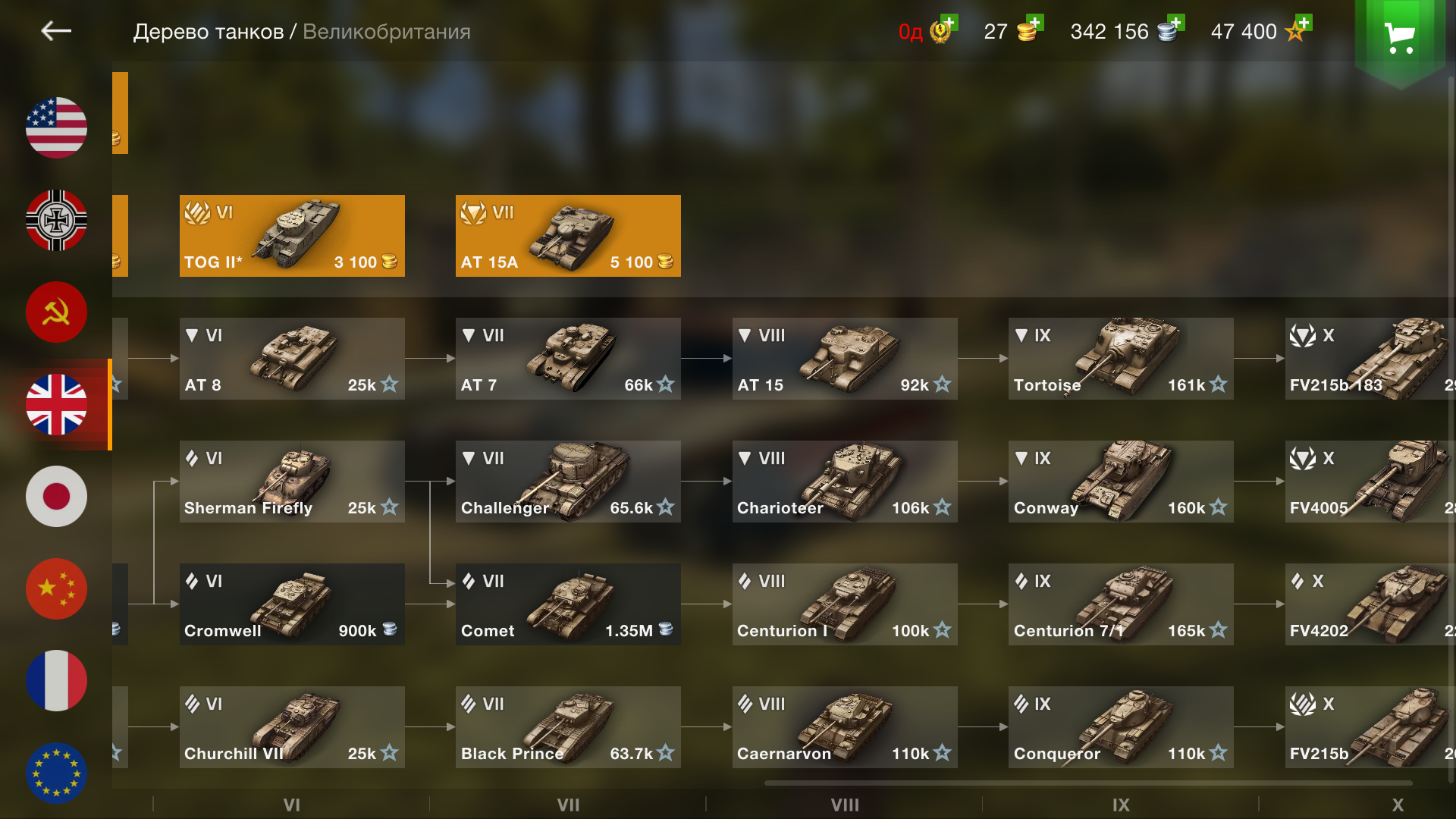Click the horizontal tech tree scrollbar

coord(1088,783)
